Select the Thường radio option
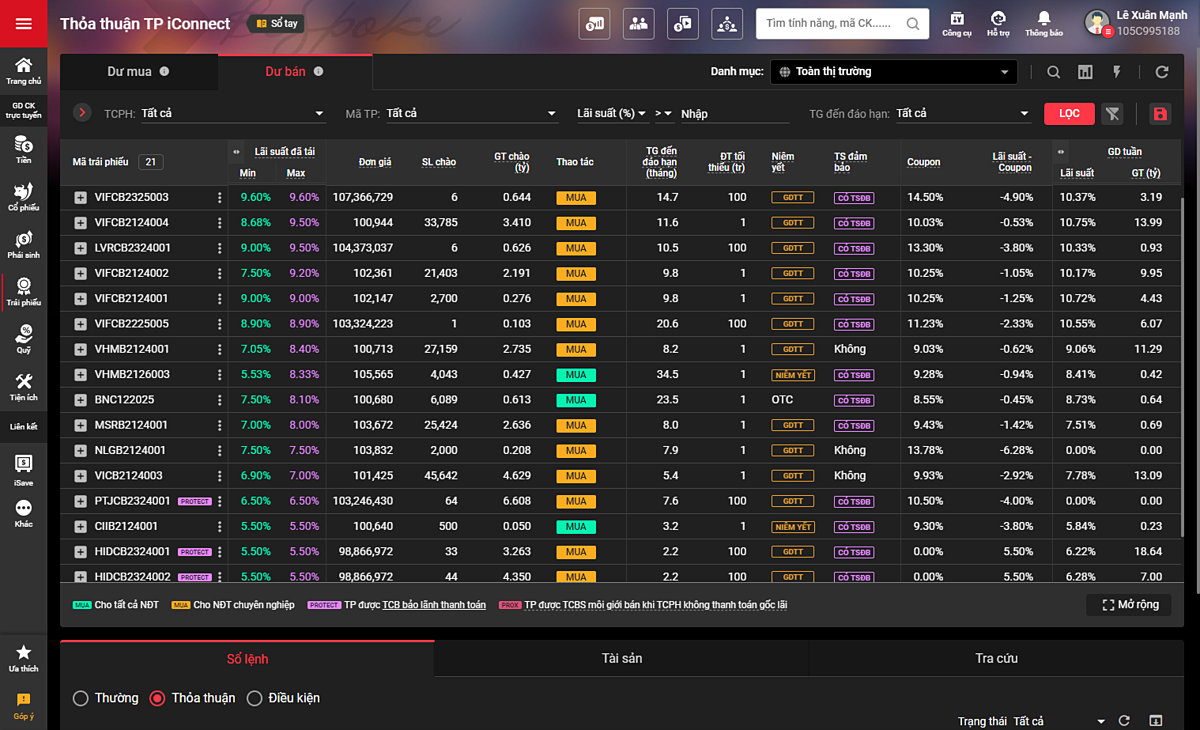1200x730 pixels. [81, 698]
